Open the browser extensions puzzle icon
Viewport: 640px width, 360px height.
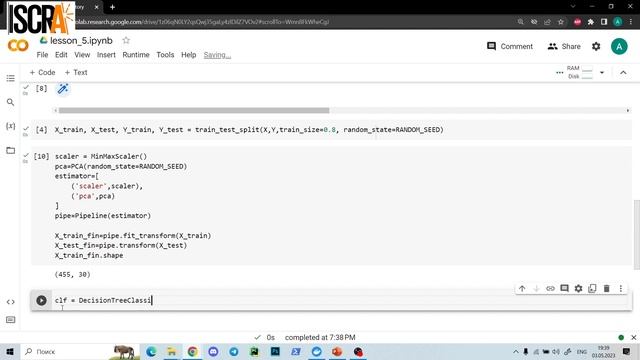tap(590, 22)
